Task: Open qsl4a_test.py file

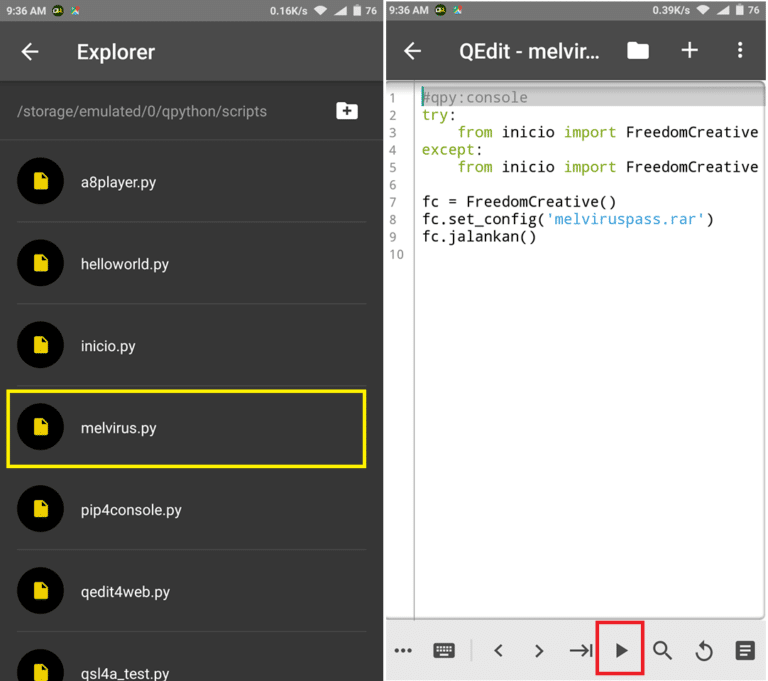Action: click(192, 659)
